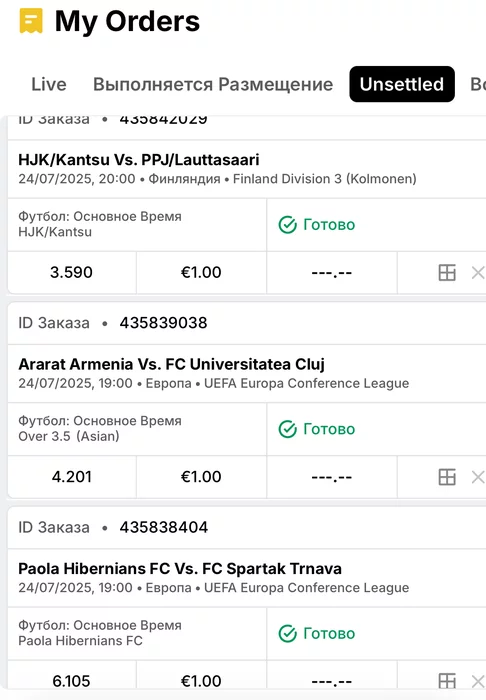Cancel the Ararat Armenia order with X
486x700 pixels.
(x=478, y=477)
